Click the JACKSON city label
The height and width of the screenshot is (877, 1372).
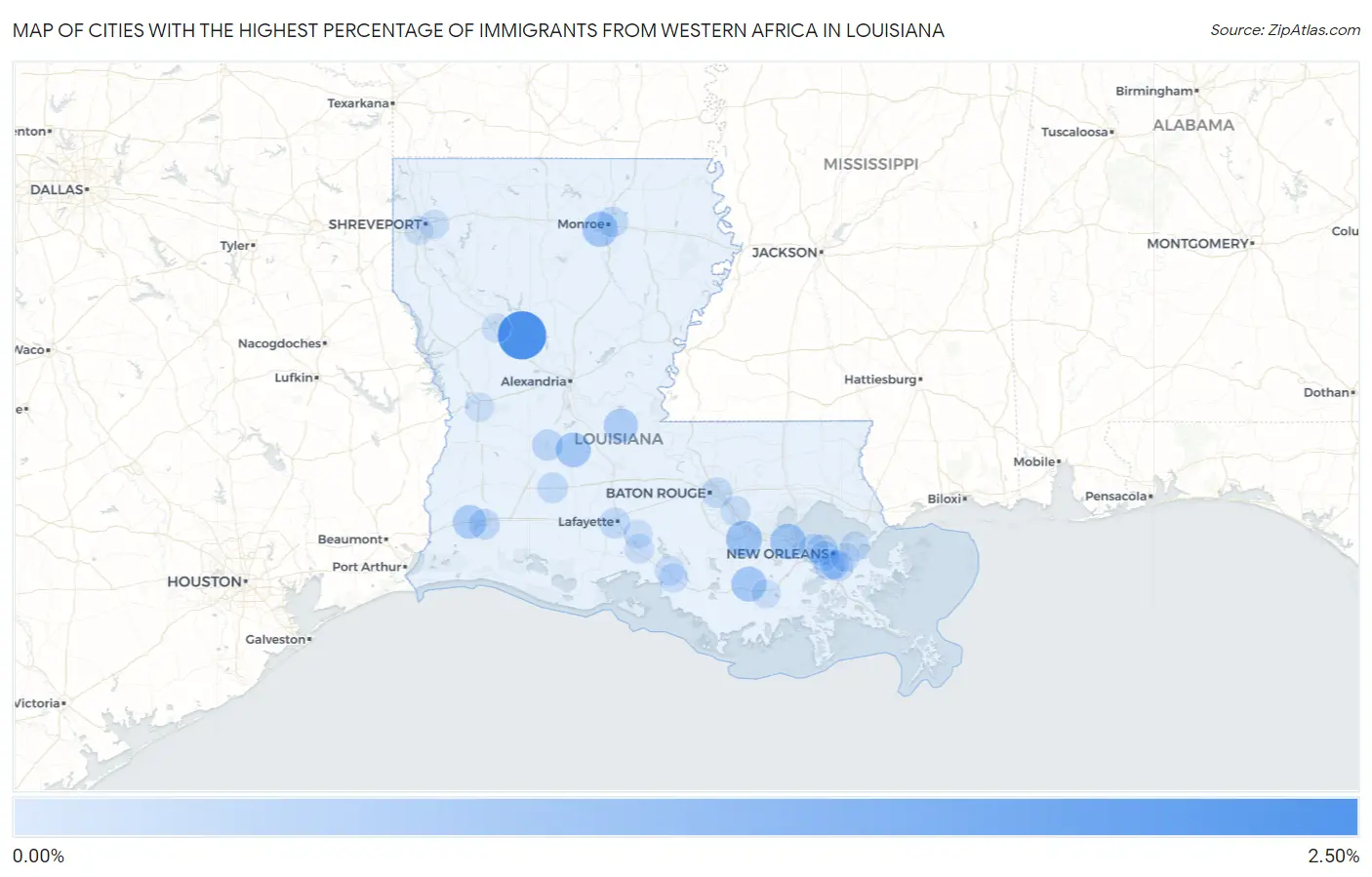[785, 253]
